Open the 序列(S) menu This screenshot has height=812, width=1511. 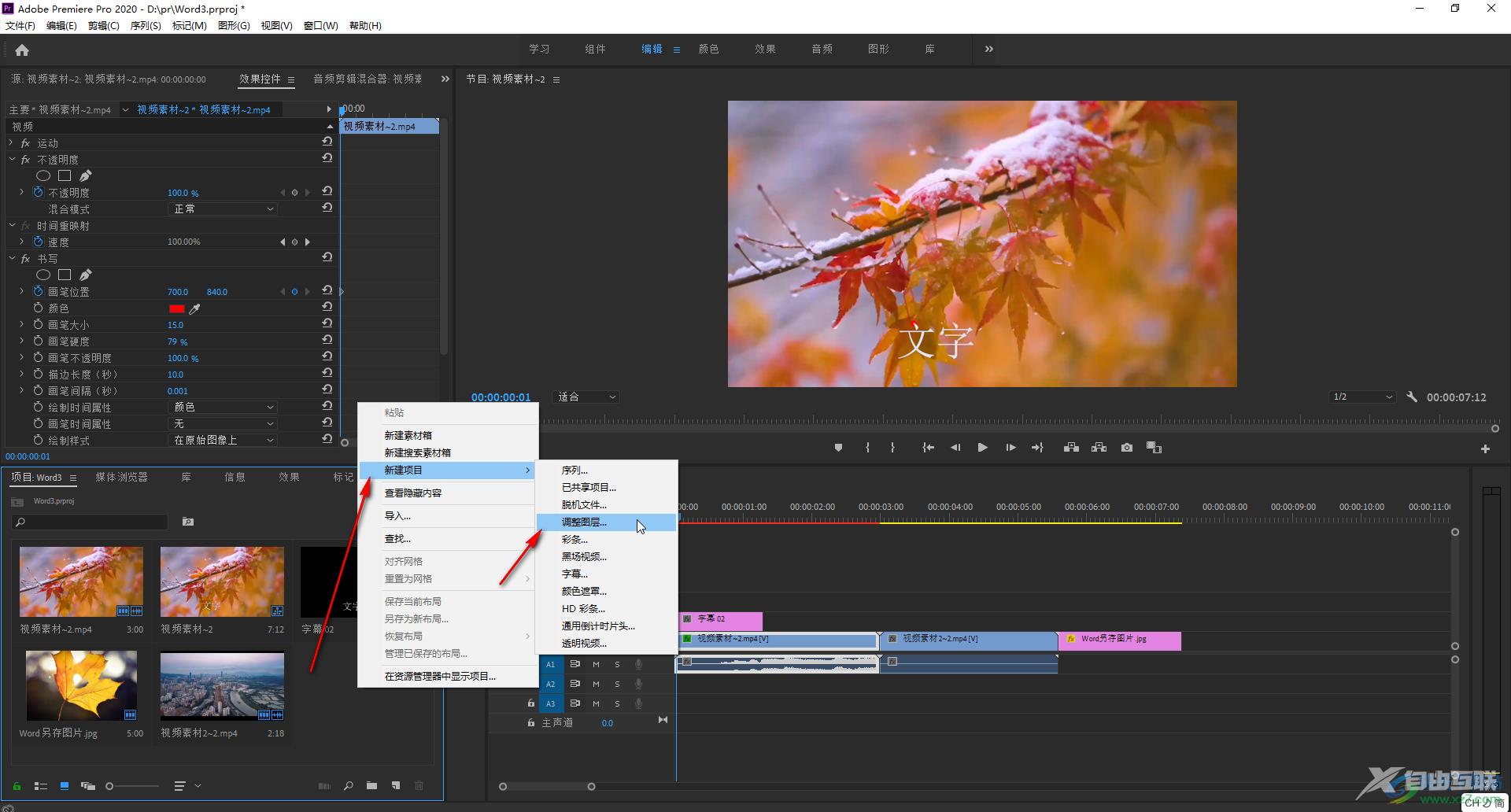146,26
